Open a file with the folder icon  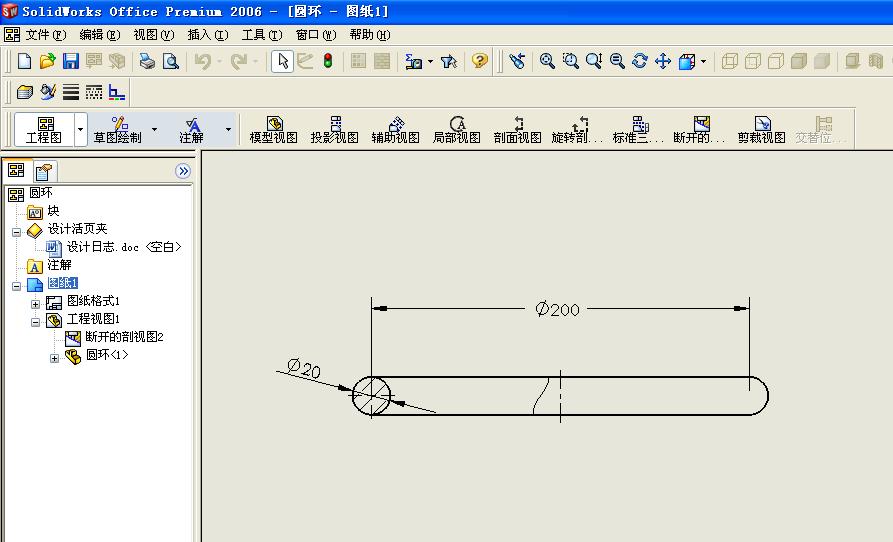point(47,61)
